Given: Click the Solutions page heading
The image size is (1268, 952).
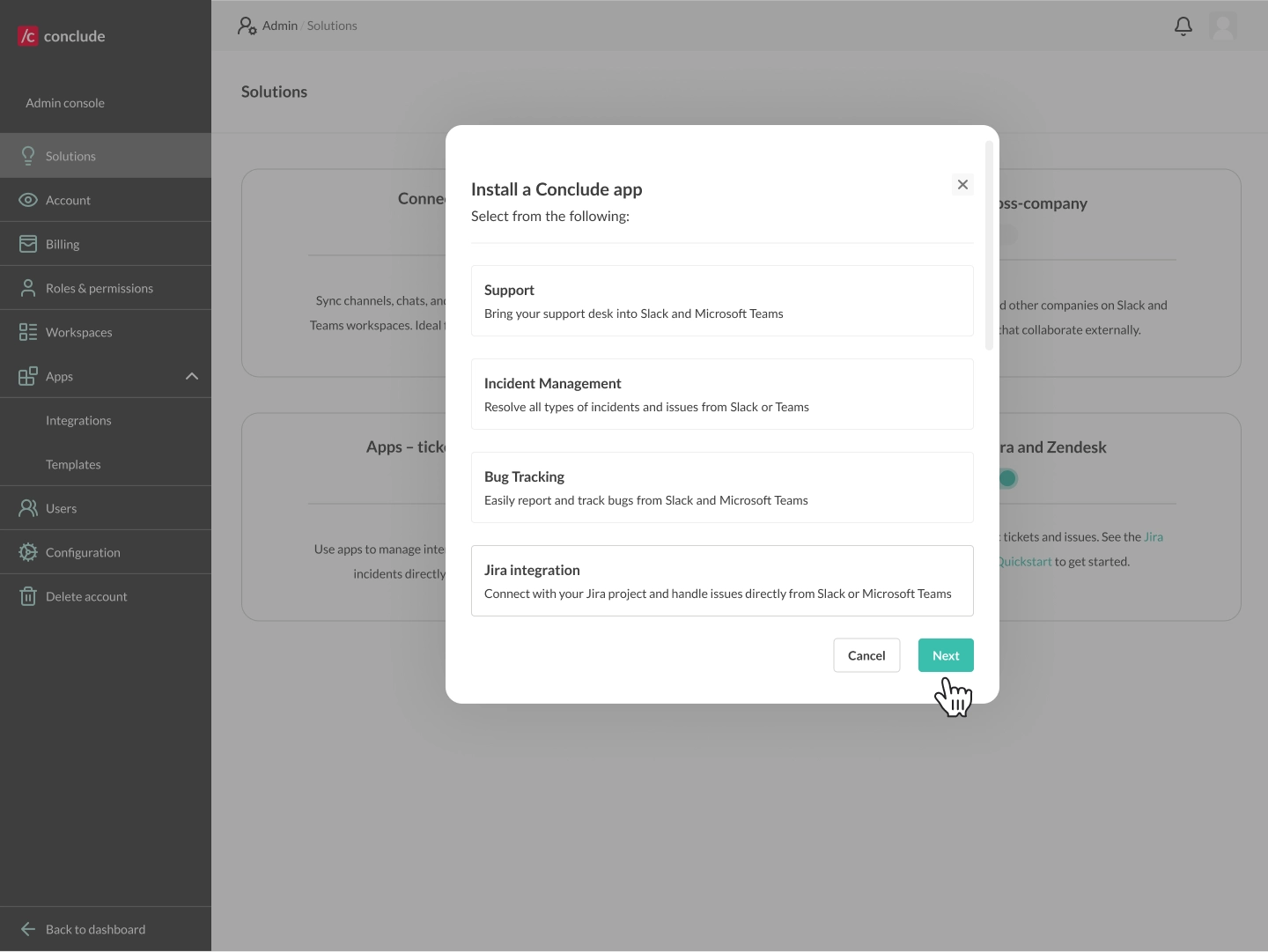Looking at the screenshot, I should [274, 92].
